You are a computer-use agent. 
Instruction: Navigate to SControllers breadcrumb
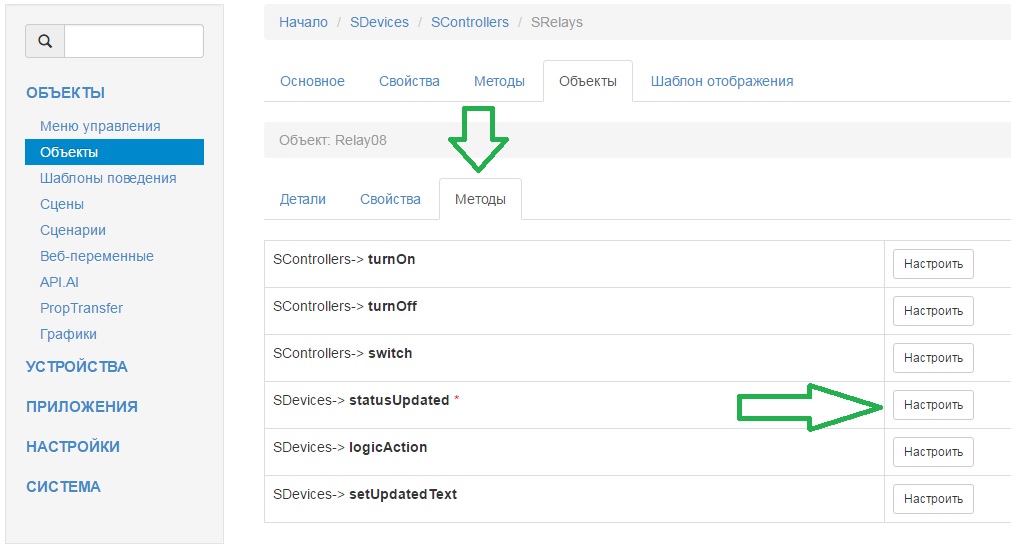(x=470, y=22)
